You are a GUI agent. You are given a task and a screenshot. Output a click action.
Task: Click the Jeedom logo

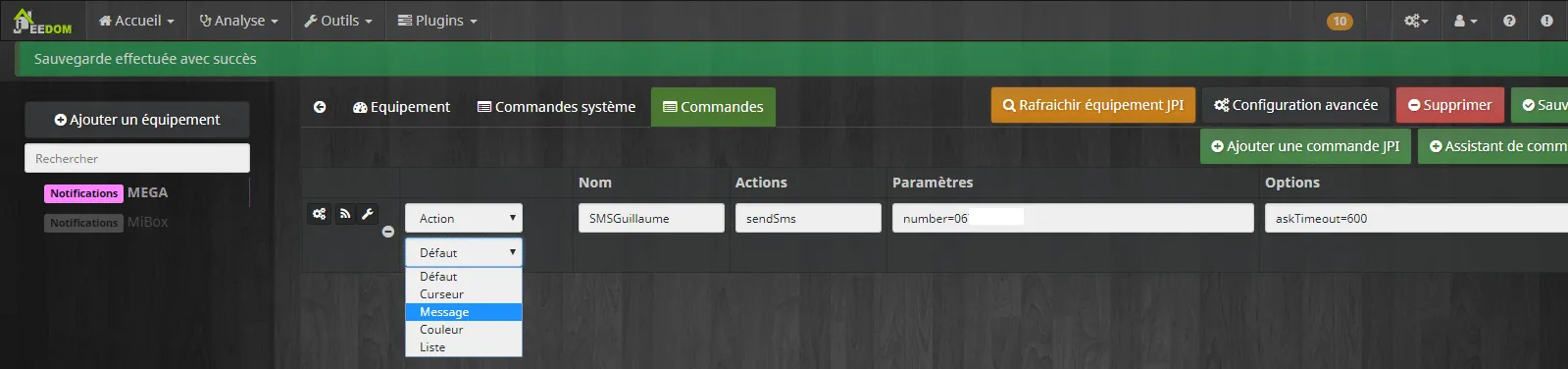click(x=42, y=21)
